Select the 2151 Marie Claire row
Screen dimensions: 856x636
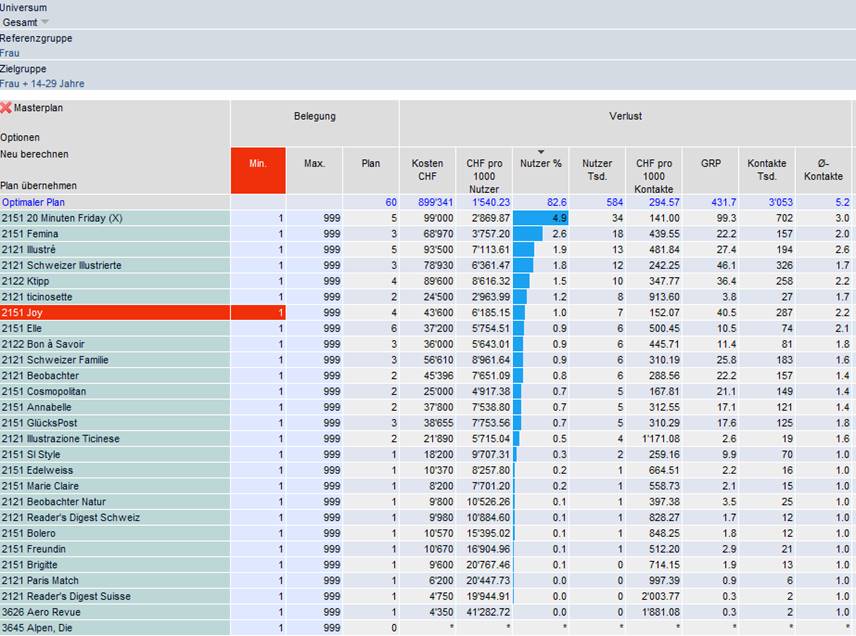(x=115, y=486)
